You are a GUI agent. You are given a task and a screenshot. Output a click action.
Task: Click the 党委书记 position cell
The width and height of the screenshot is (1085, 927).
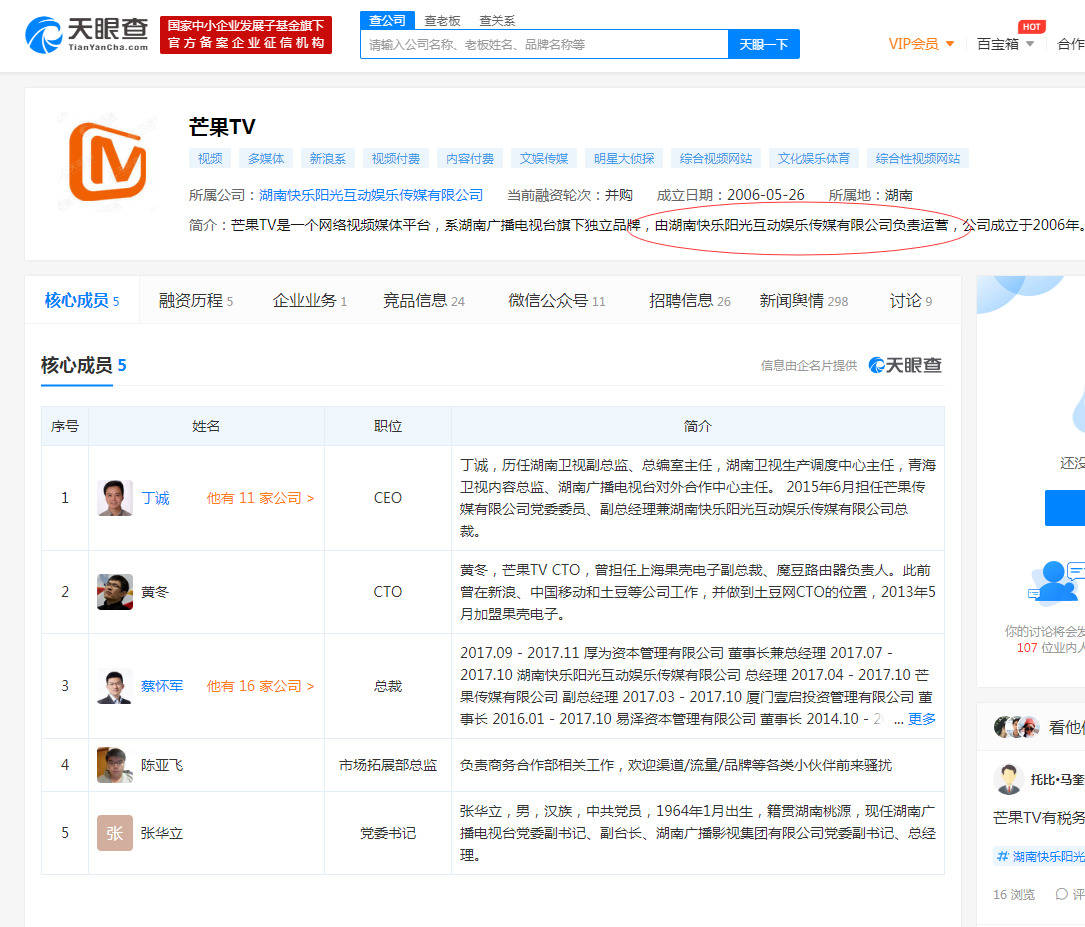(x=388, y=833)
